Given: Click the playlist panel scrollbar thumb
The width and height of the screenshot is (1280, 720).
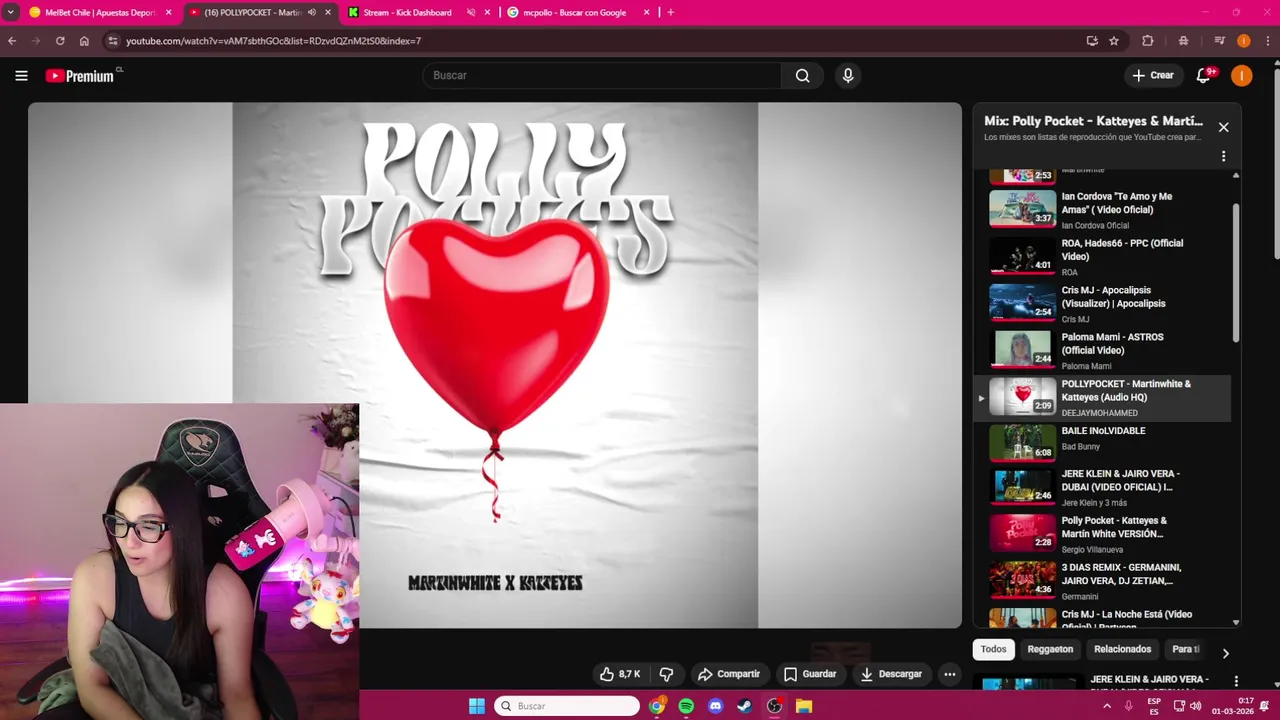Looking at the screenshot, I should (x=1236, y=271).
